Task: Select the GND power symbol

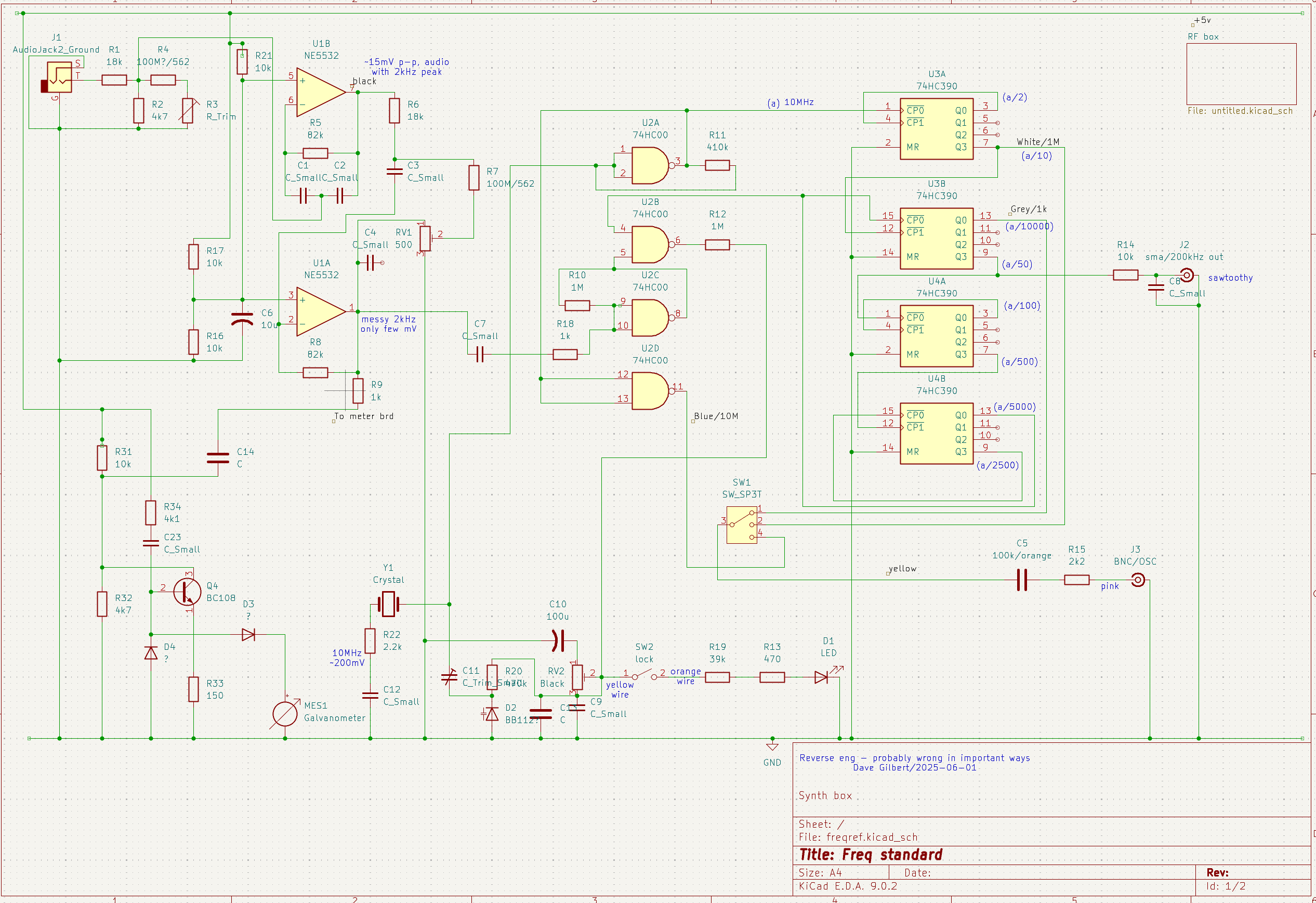Action: click(x=772, y=747)
